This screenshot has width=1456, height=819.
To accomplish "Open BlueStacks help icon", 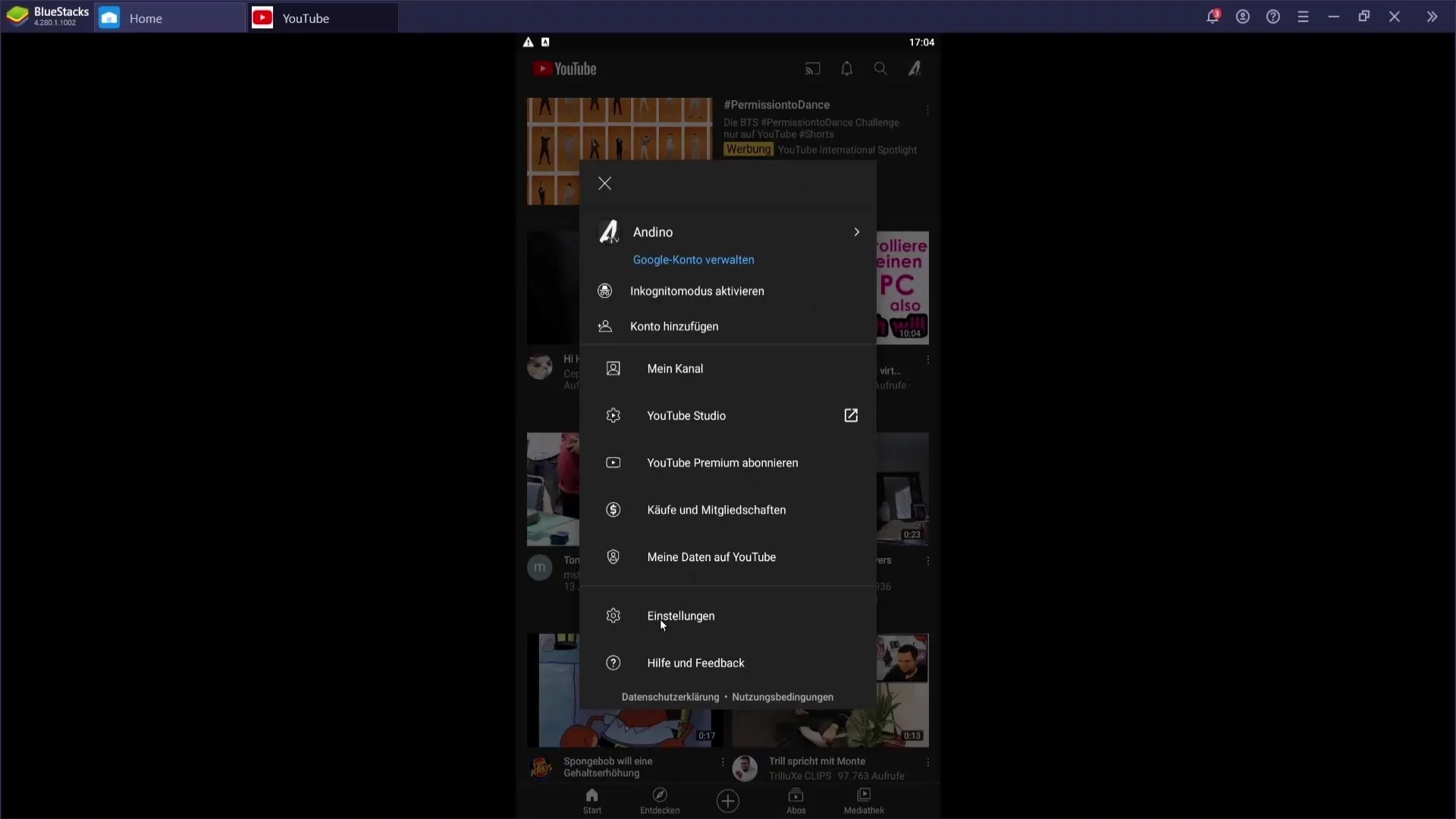I will (x=1273, y=17).
